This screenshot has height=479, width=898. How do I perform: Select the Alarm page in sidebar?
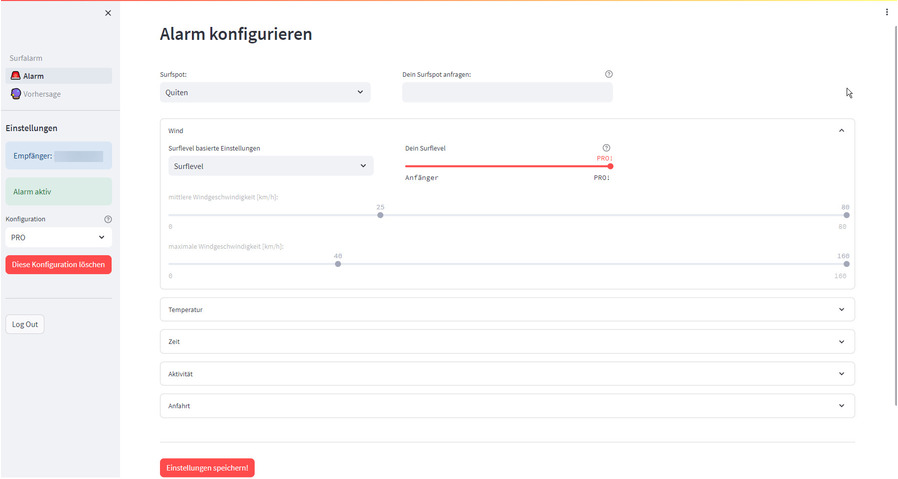click(34, 76)
